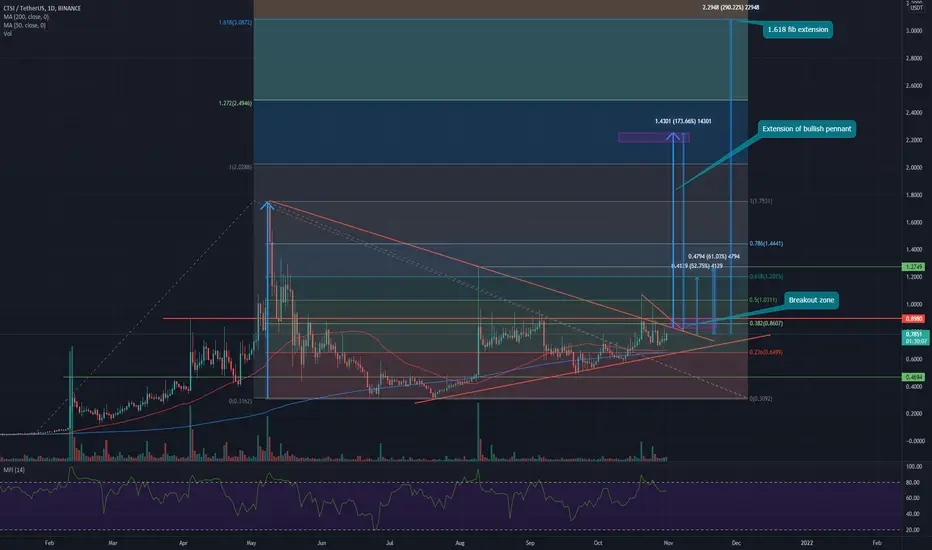Viewport: 932px width, 550px height.
Task: Click the 100.00 MFI axis tick
Action: pyautogui.click(x=914, y=467)
